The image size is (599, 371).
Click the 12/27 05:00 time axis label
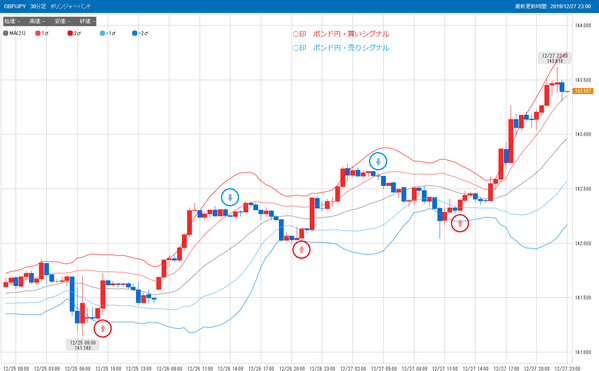pyautogui.click(x=383, y=368)
